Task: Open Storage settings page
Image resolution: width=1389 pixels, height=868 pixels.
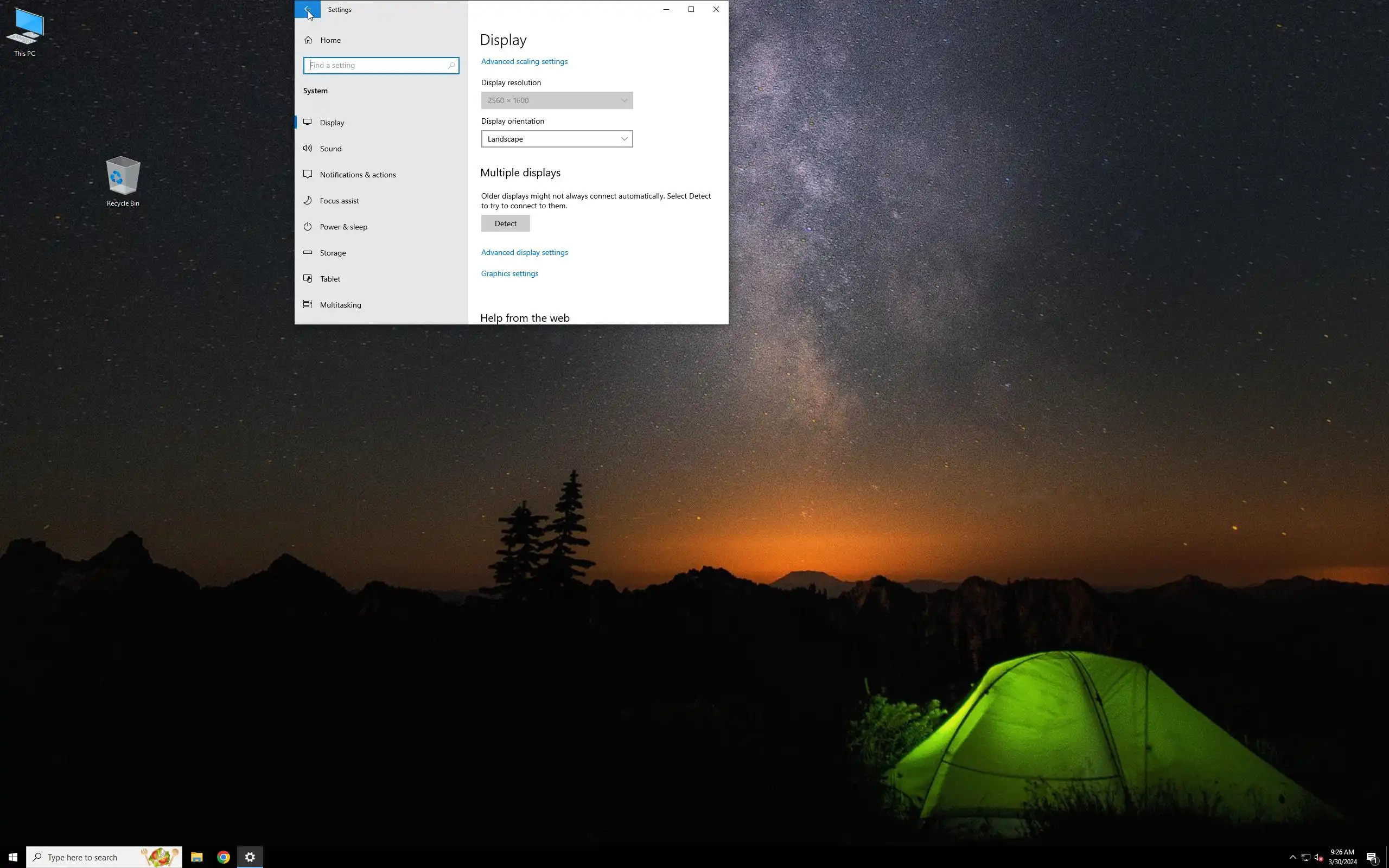Action: 332,253
